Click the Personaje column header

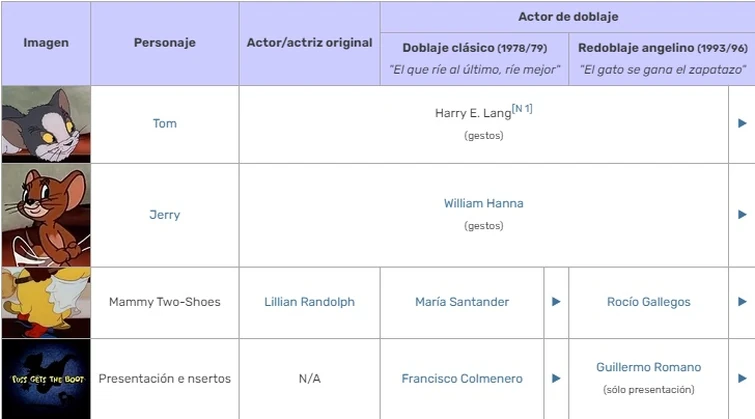tap(164, 43)
